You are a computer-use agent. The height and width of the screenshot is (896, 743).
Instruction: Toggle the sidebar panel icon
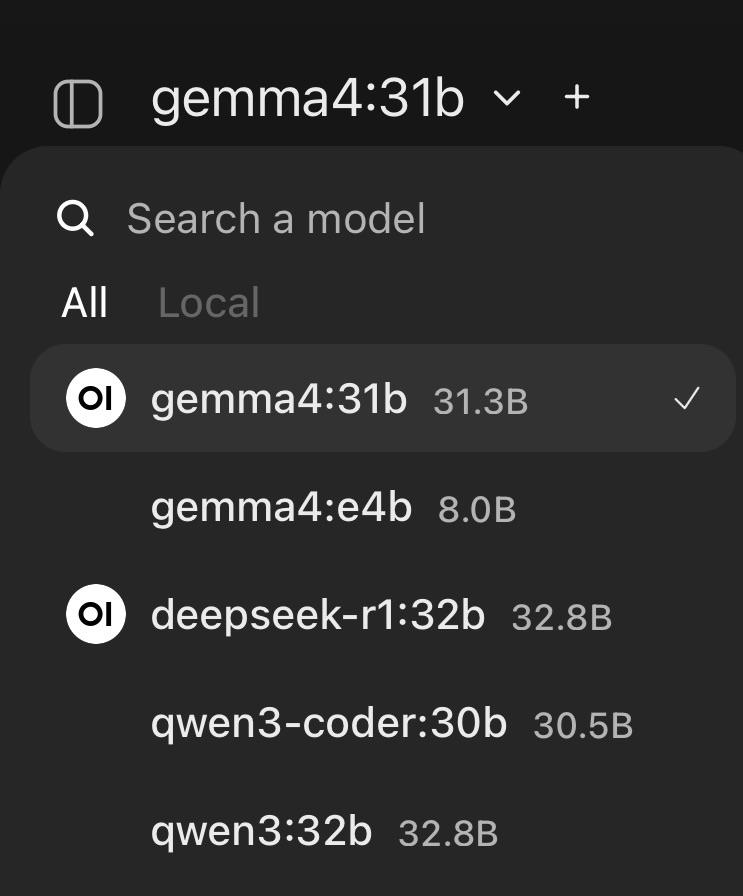pos(78,103)
